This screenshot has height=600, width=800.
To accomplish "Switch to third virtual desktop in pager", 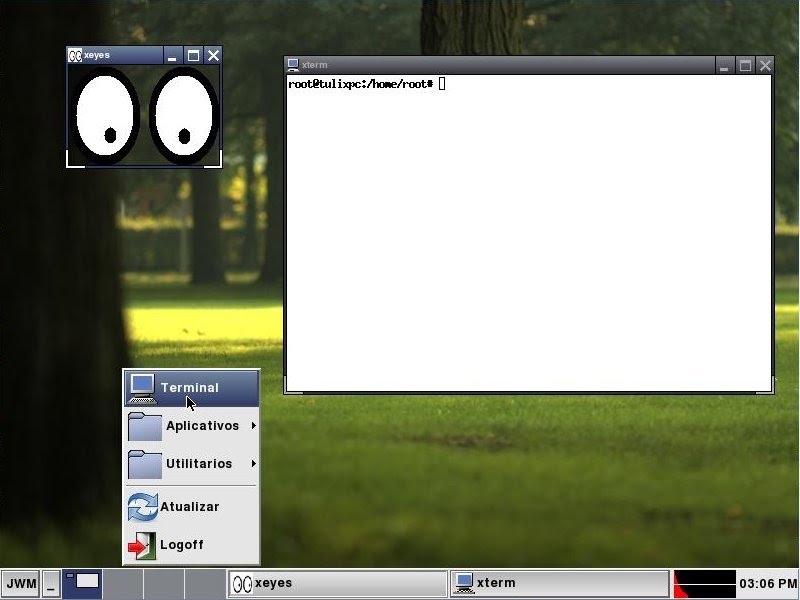I will click(164, 584).
